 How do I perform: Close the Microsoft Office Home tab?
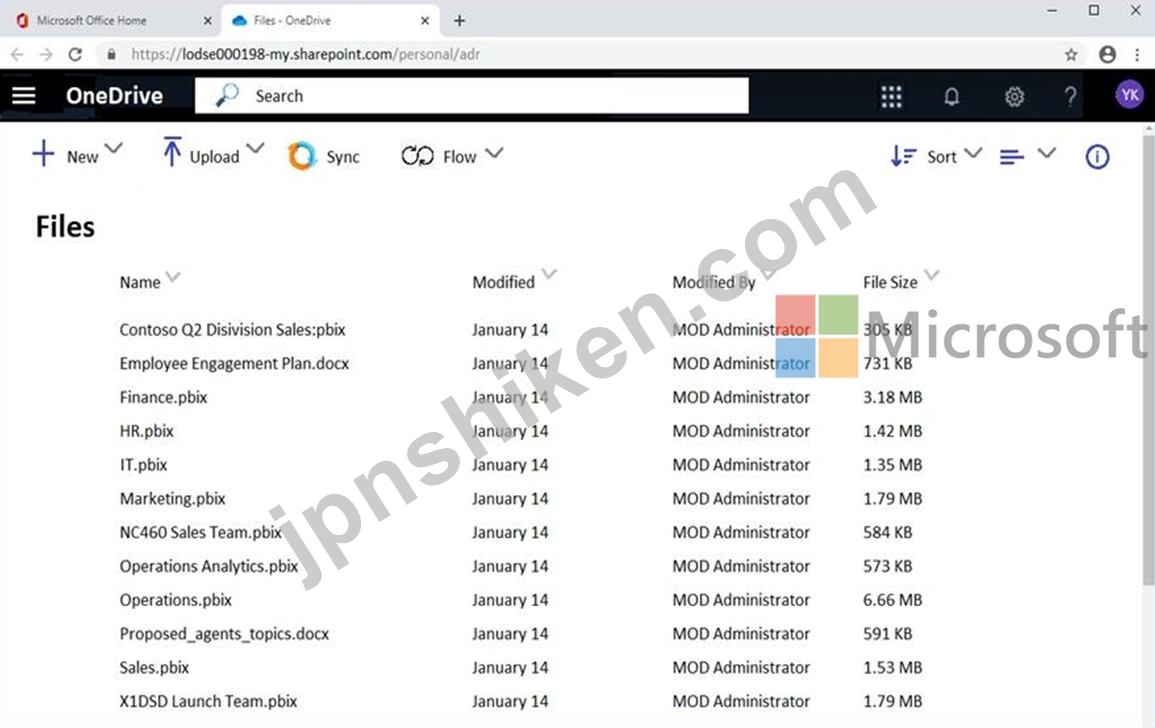pos(208,21)
